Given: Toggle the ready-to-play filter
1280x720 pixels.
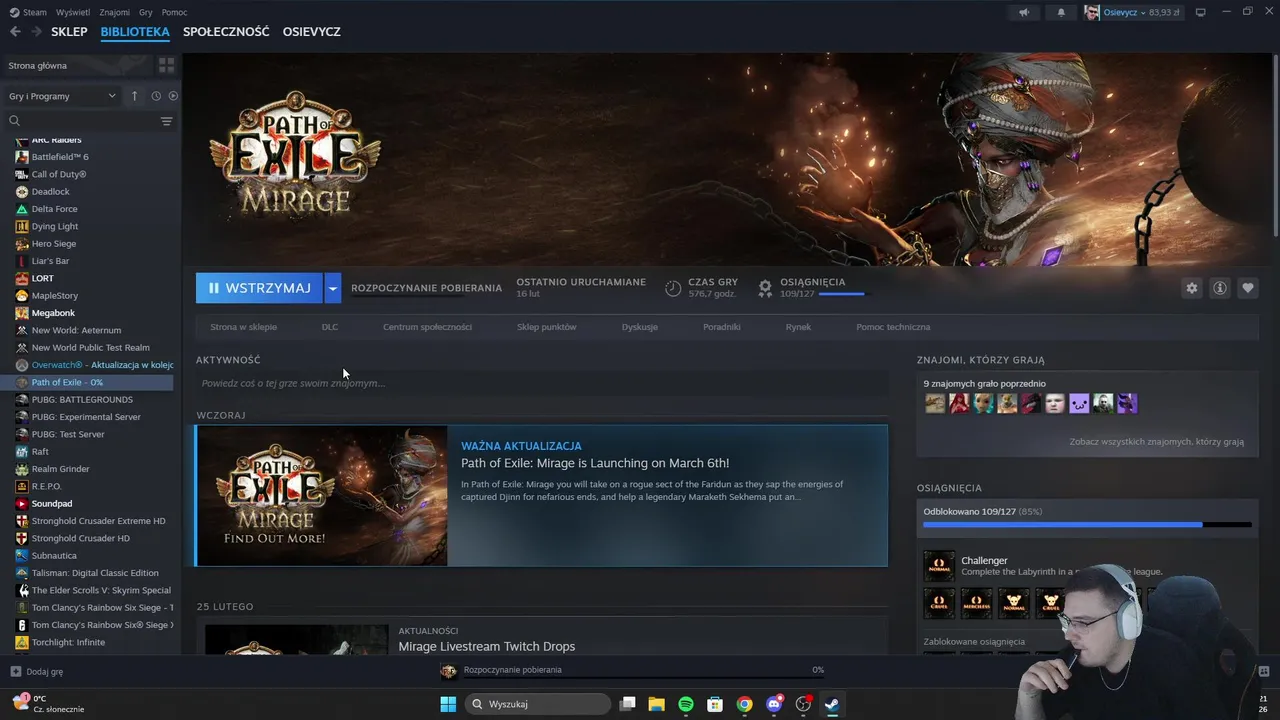Looking at the screenshot, I should coord(173,96).
